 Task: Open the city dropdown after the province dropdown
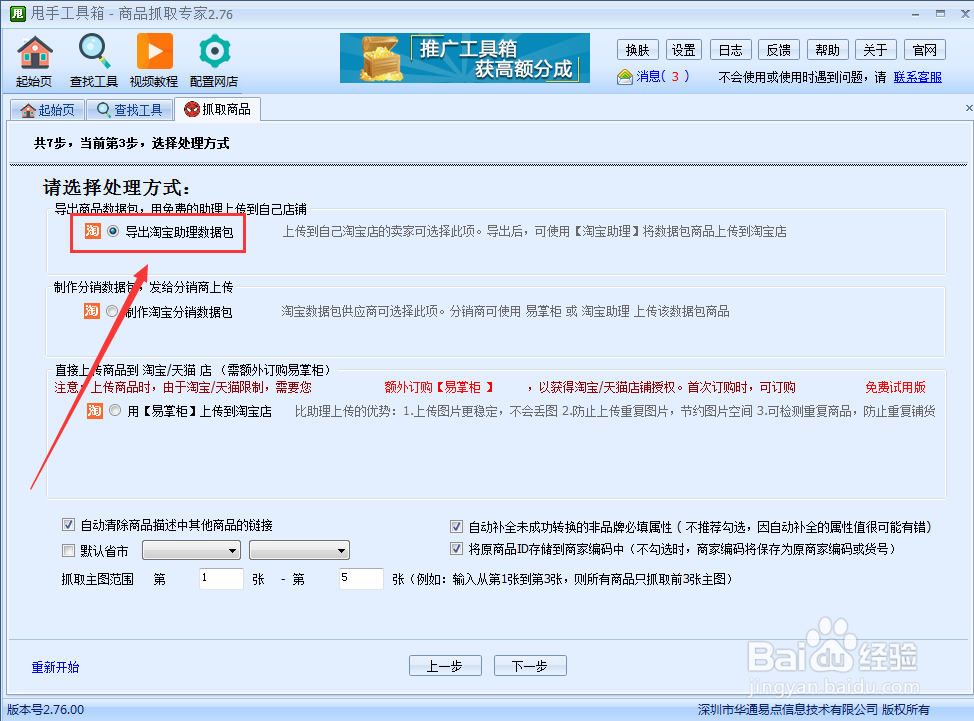(x=299, y=550)
